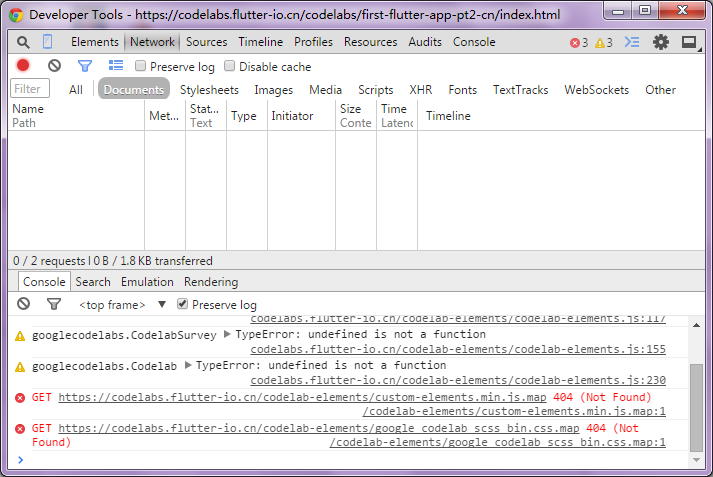Filter requests by Other
Screen dimensions: 713x477
coord(660,90)
